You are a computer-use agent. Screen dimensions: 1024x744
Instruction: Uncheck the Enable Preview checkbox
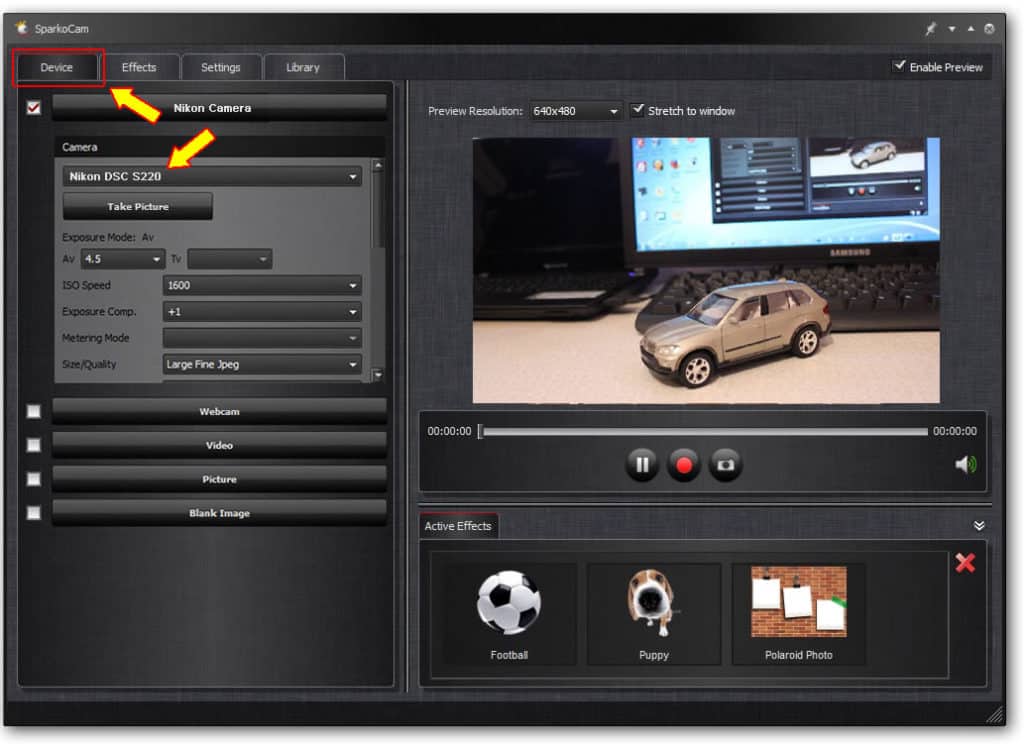pyautogui.click(x=900, y=67)
